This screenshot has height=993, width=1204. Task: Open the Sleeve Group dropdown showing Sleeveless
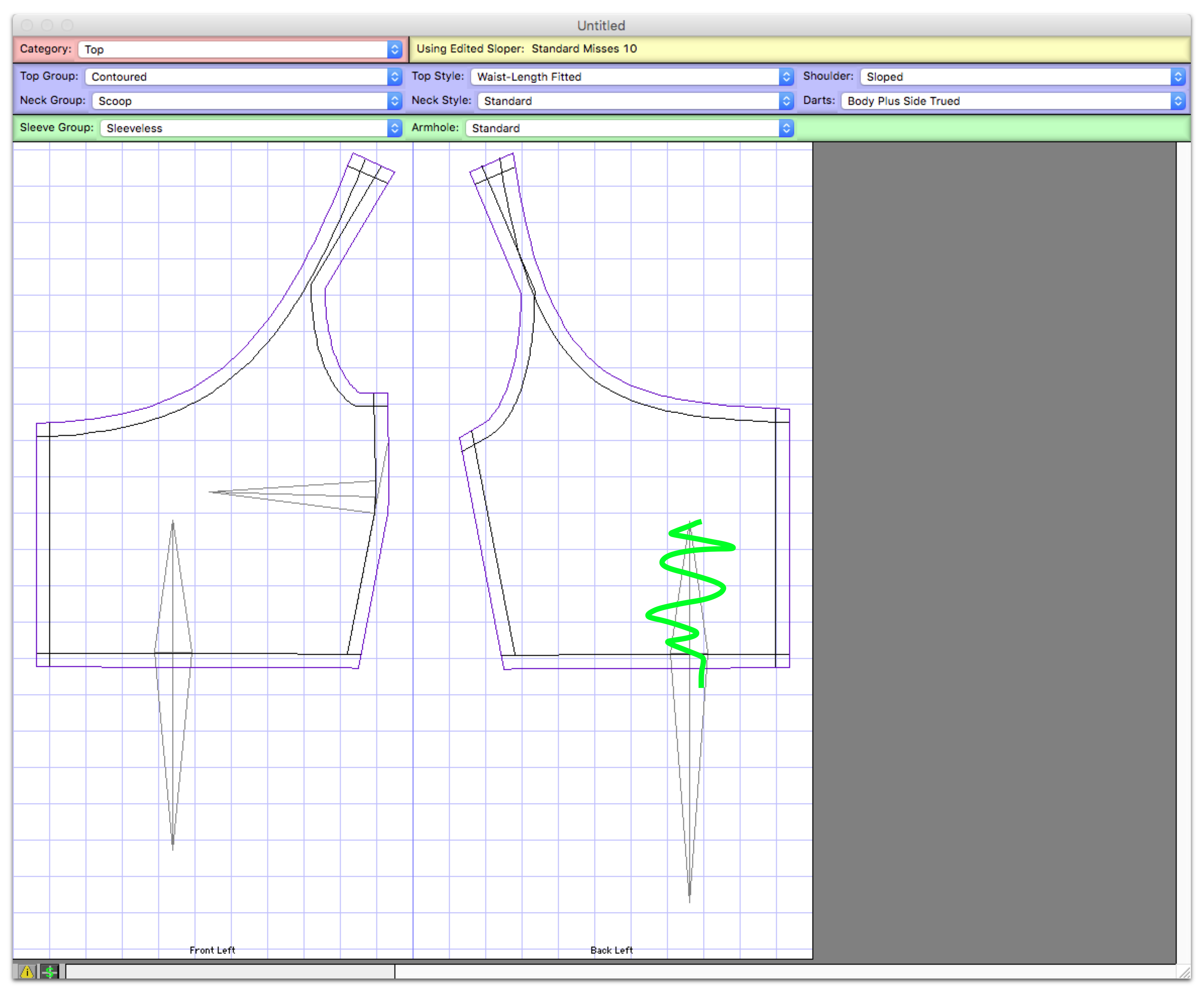(x=251, y=128)
